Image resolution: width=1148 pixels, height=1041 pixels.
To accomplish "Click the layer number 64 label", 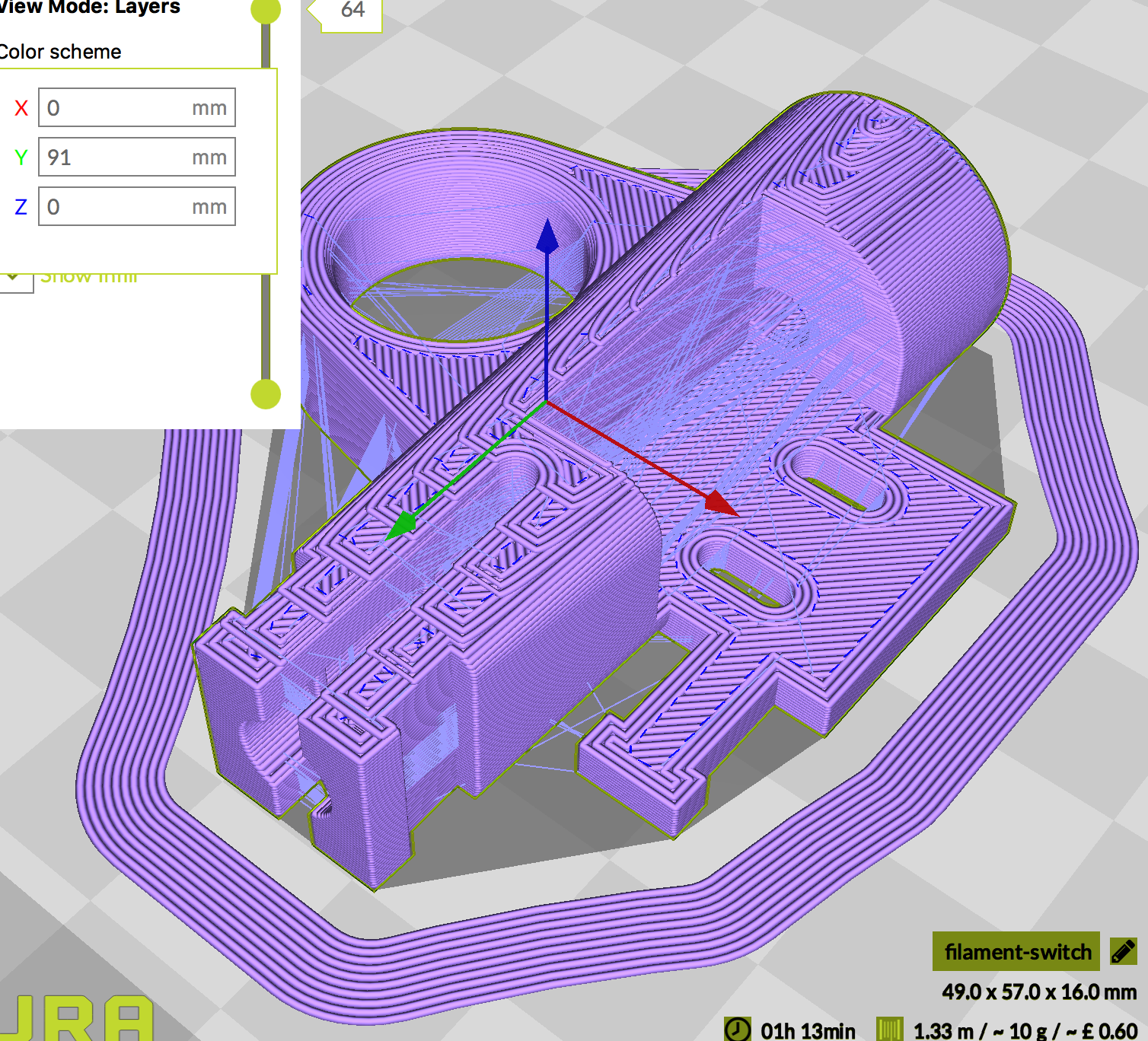I will click(352, 11).
